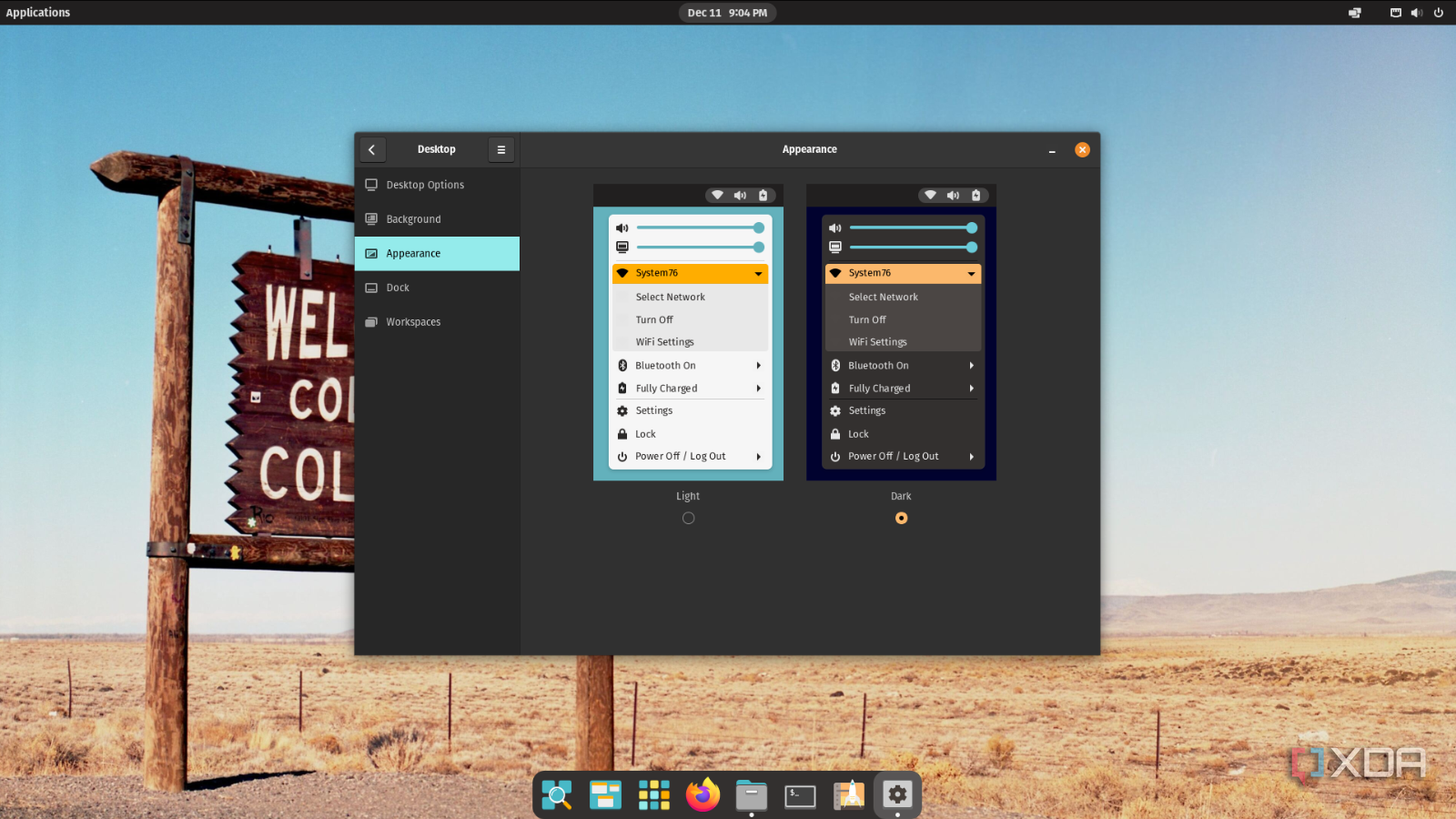Open Pop!_Shop rocket icon in dock

coord(849,795)
